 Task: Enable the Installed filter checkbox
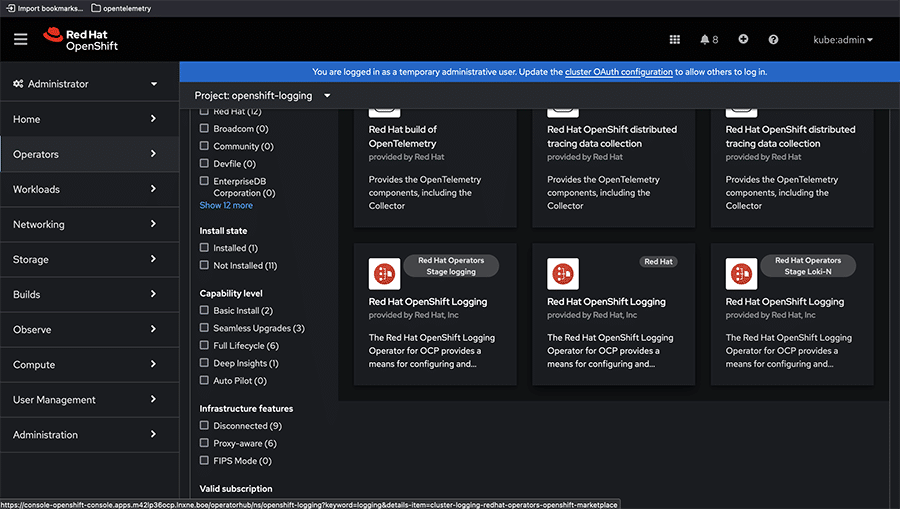205,248
